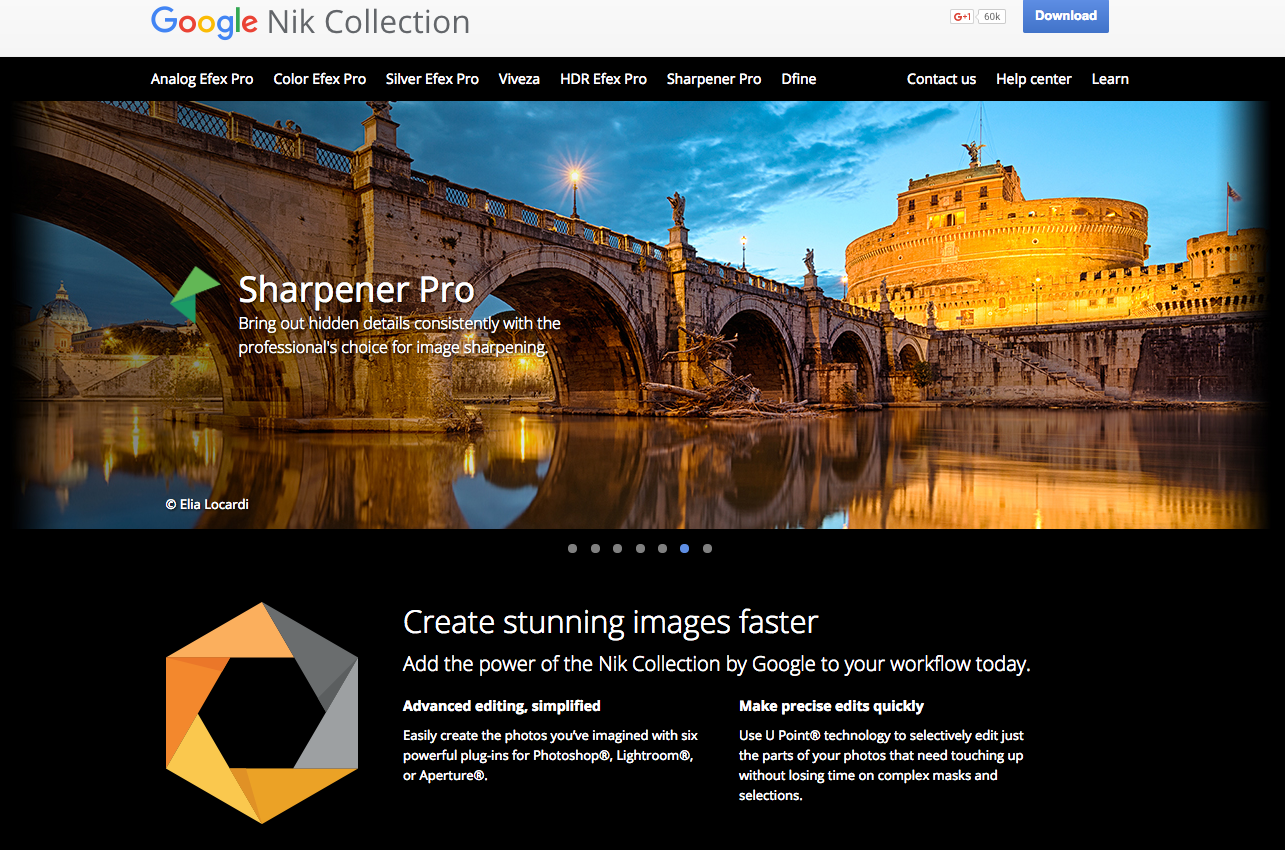Click the 'Bring out hidden details' banner description
1285x850 pixels.
399,336
